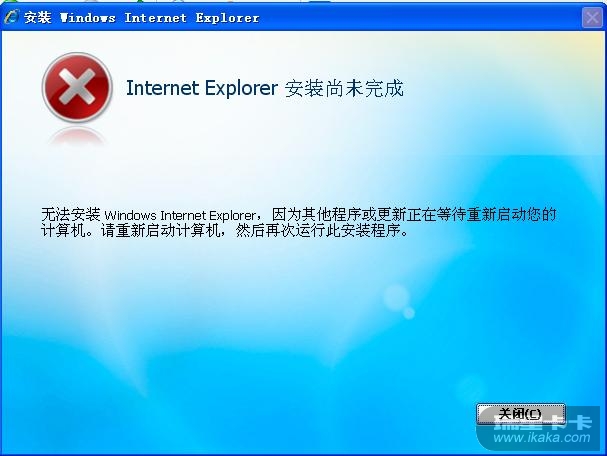Click "Windows Internet Explorer" in message body
The height and width of the screenshot is (456, 607).
point(180,215)
